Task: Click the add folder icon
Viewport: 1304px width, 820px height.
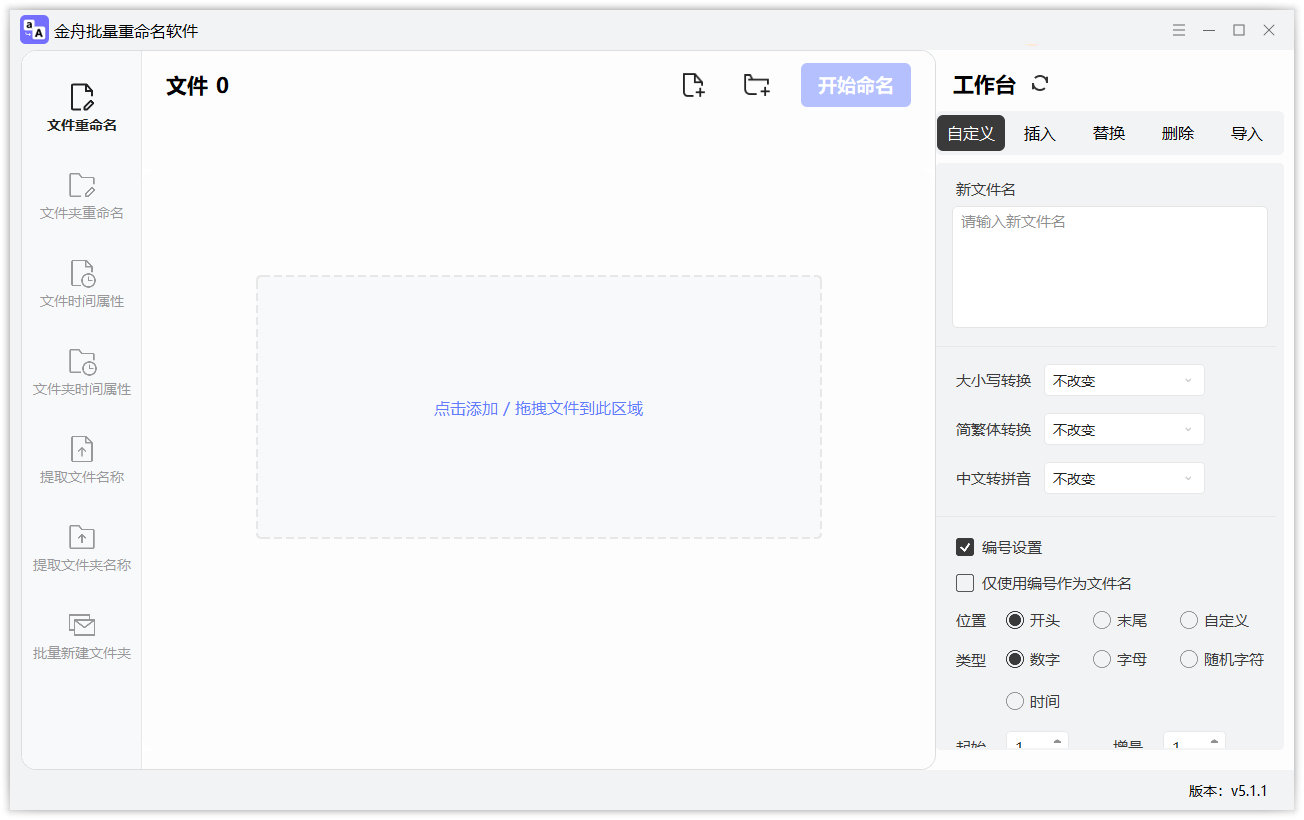Action: pyautogui.click(x=757, y=86)
